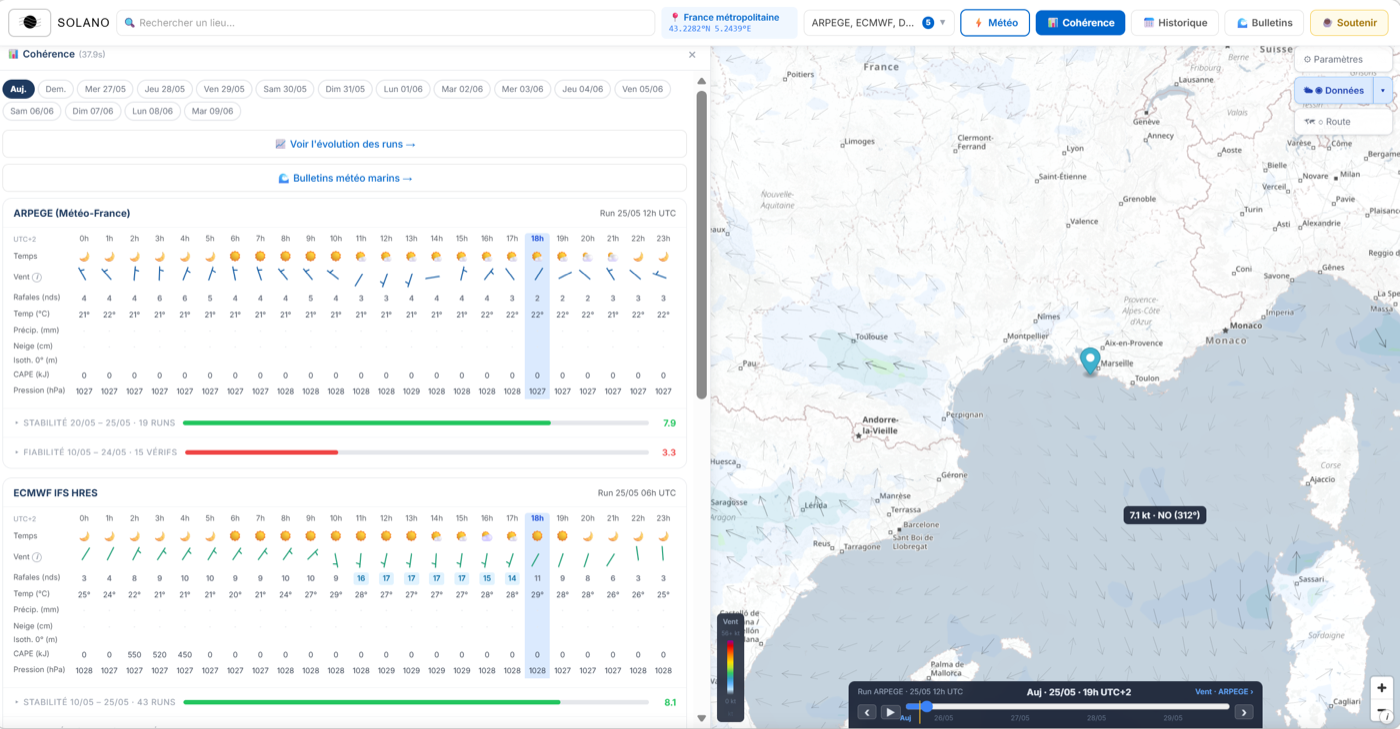Click the ECMWF Vent info icon
Viewport: 1400px width, 729px height.
point(37,557)
